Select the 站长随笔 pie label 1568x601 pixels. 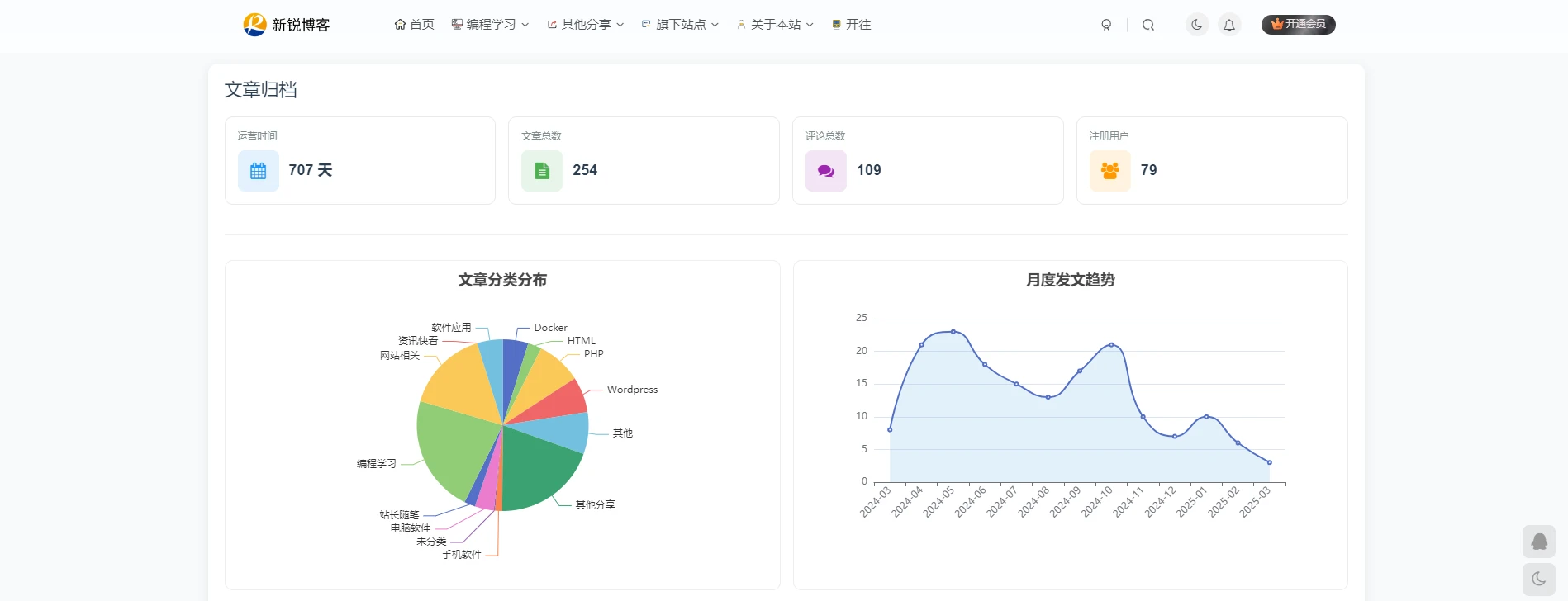coord(399,515)
